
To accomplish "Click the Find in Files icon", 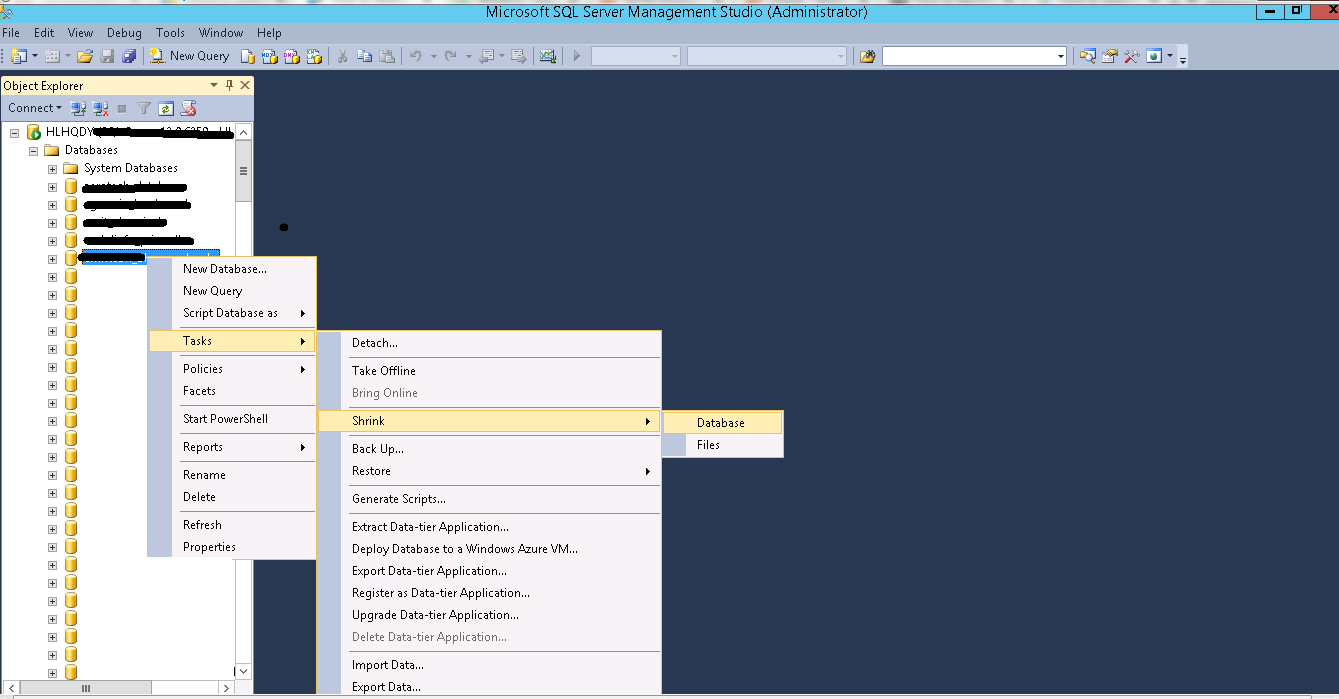I will [868, 56].
